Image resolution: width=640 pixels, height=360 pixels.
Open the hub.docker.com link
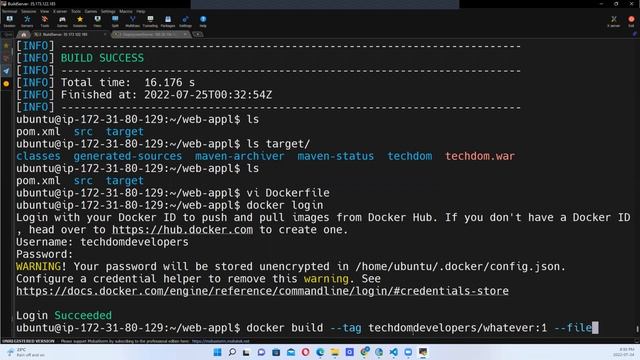(x=182, y=230)
